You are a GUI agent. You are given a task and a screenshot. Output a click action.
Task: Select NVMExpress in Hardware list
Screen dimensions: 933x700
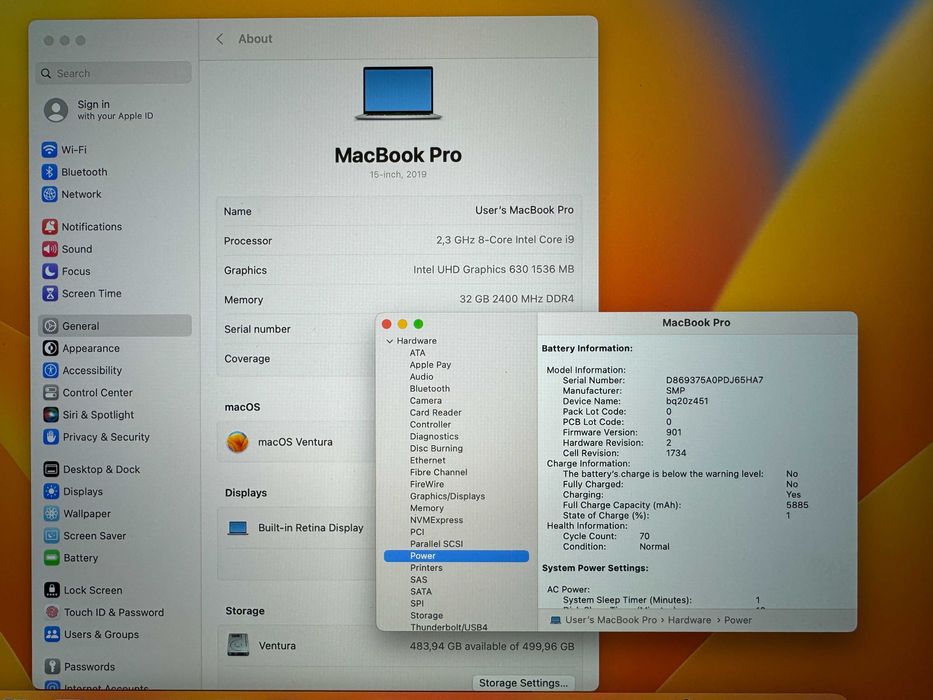point(436,520)
